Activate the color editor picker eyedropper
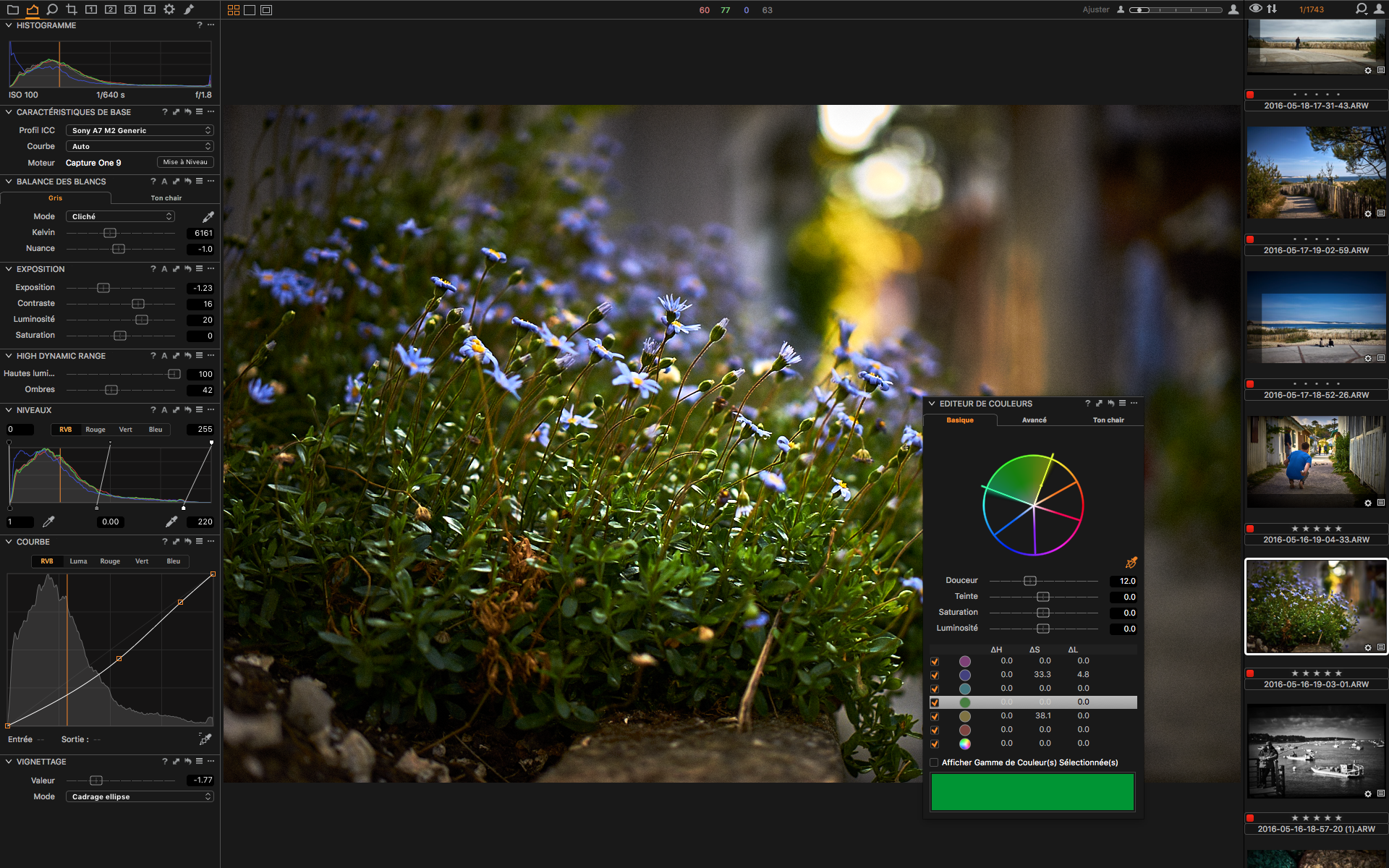 (x=1131, y=563)
